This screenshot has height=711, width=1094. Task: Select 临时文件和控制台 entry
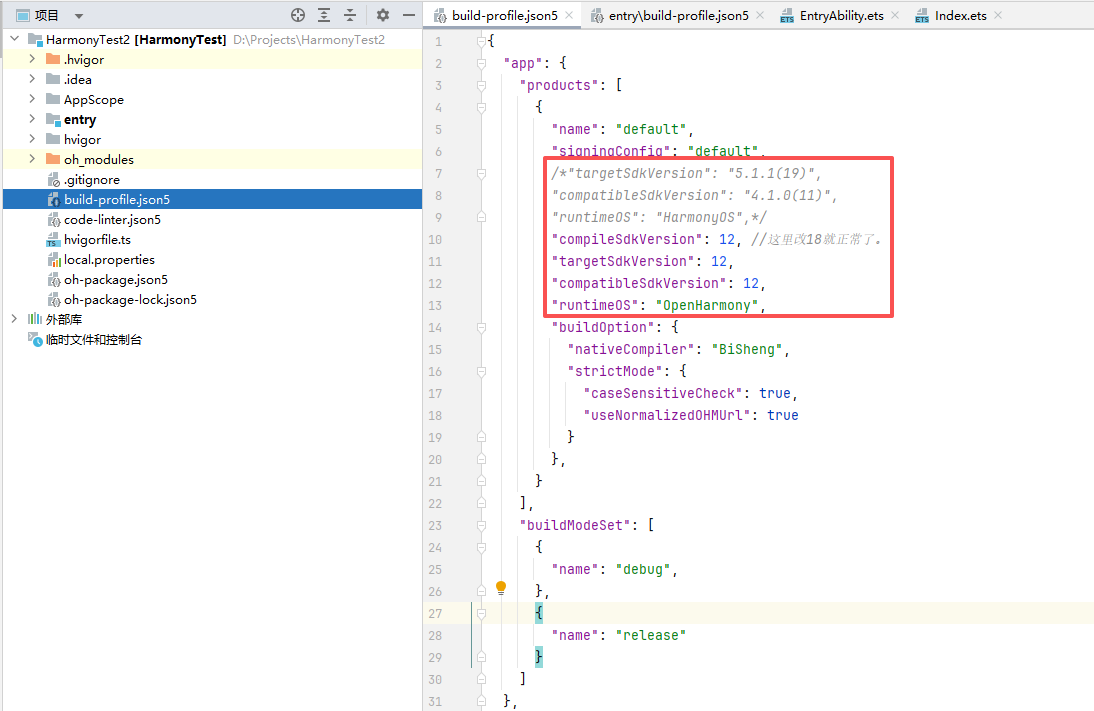pos(93,340)
